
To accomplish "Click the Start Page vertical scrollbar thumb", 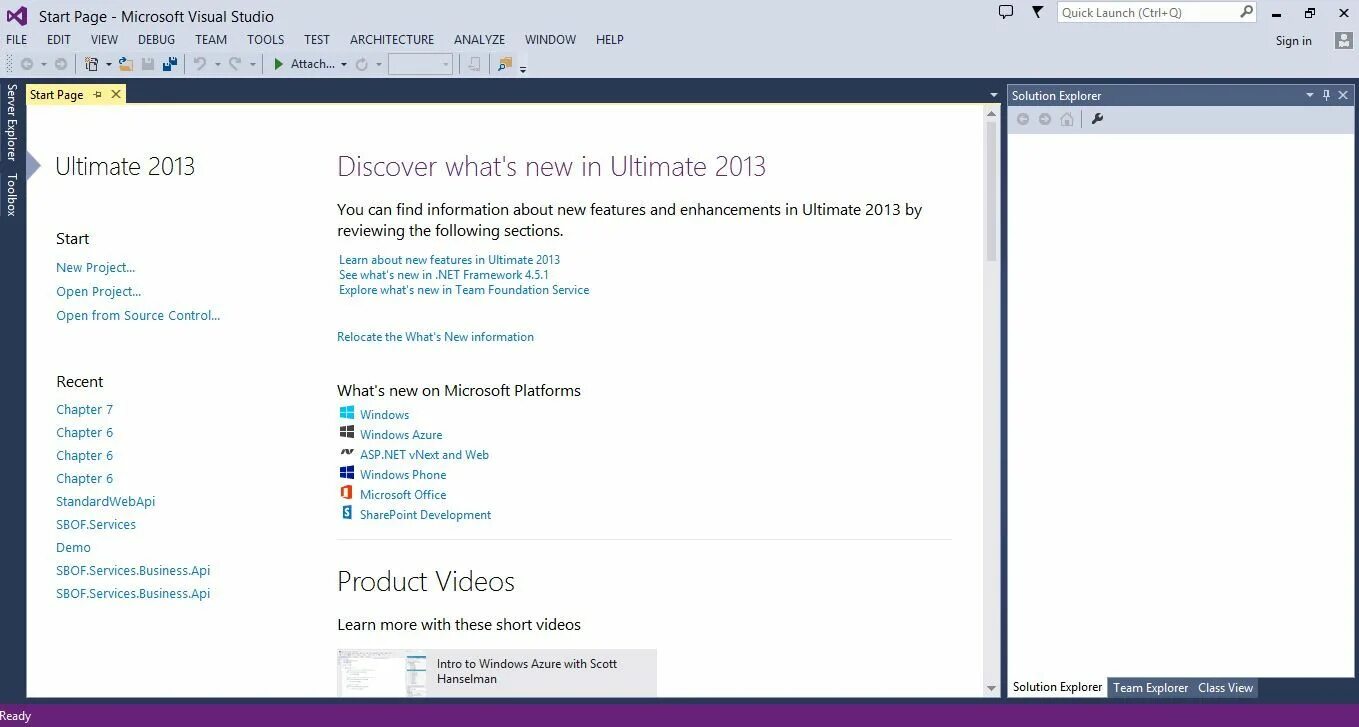I will (992, 192).
